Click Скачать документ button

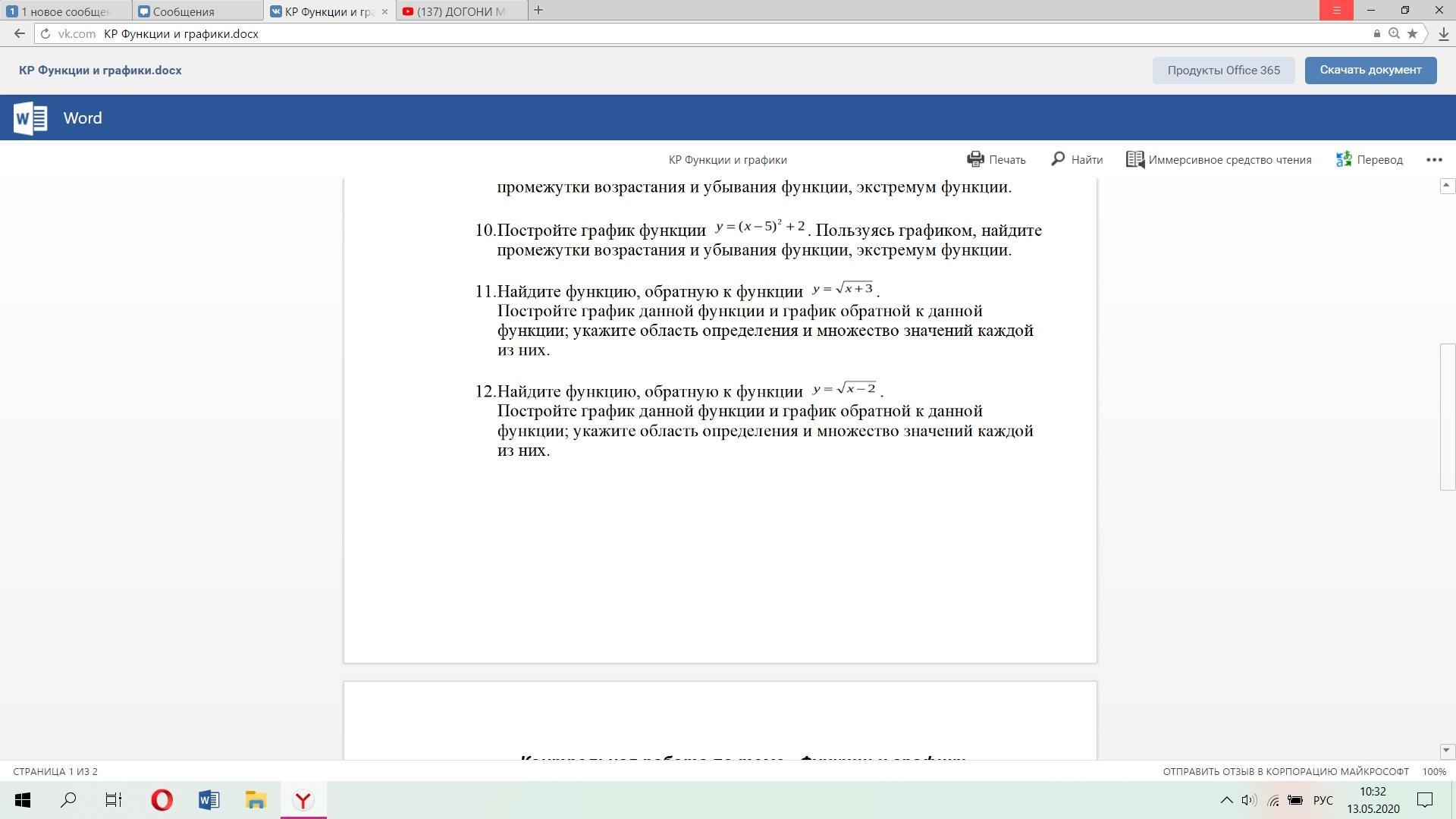(1370, 70)
